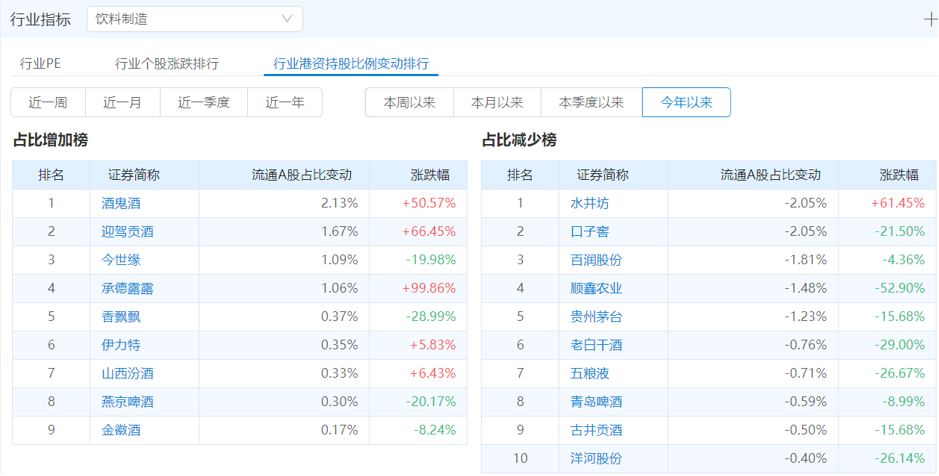Click the -52.90% value for 顺鑫农业

[899, 289]
